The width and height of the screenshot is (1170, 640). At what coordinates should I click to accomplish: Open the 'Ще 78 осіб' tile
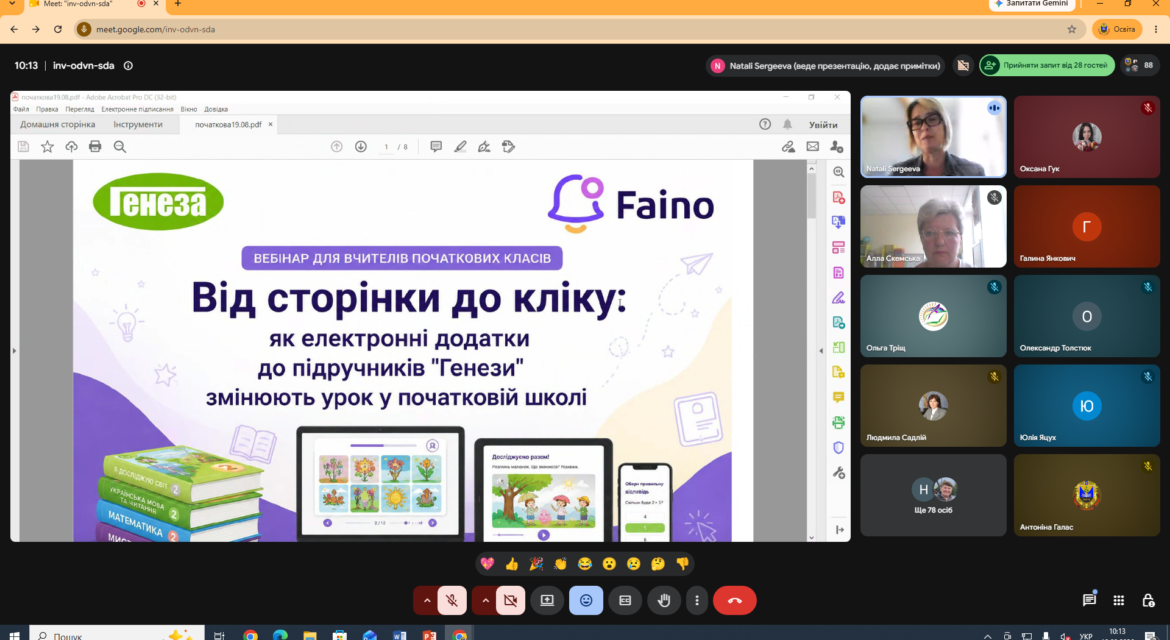tap(933, 495)
